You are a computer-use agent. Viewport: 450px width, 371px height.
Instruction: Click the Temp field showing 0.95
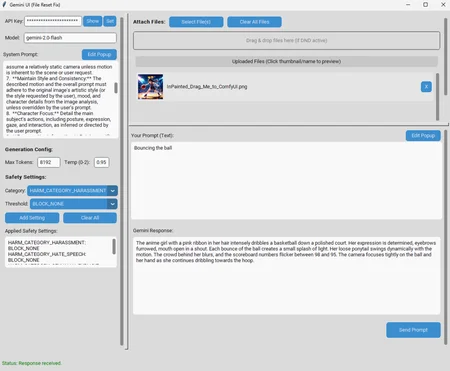101,162
